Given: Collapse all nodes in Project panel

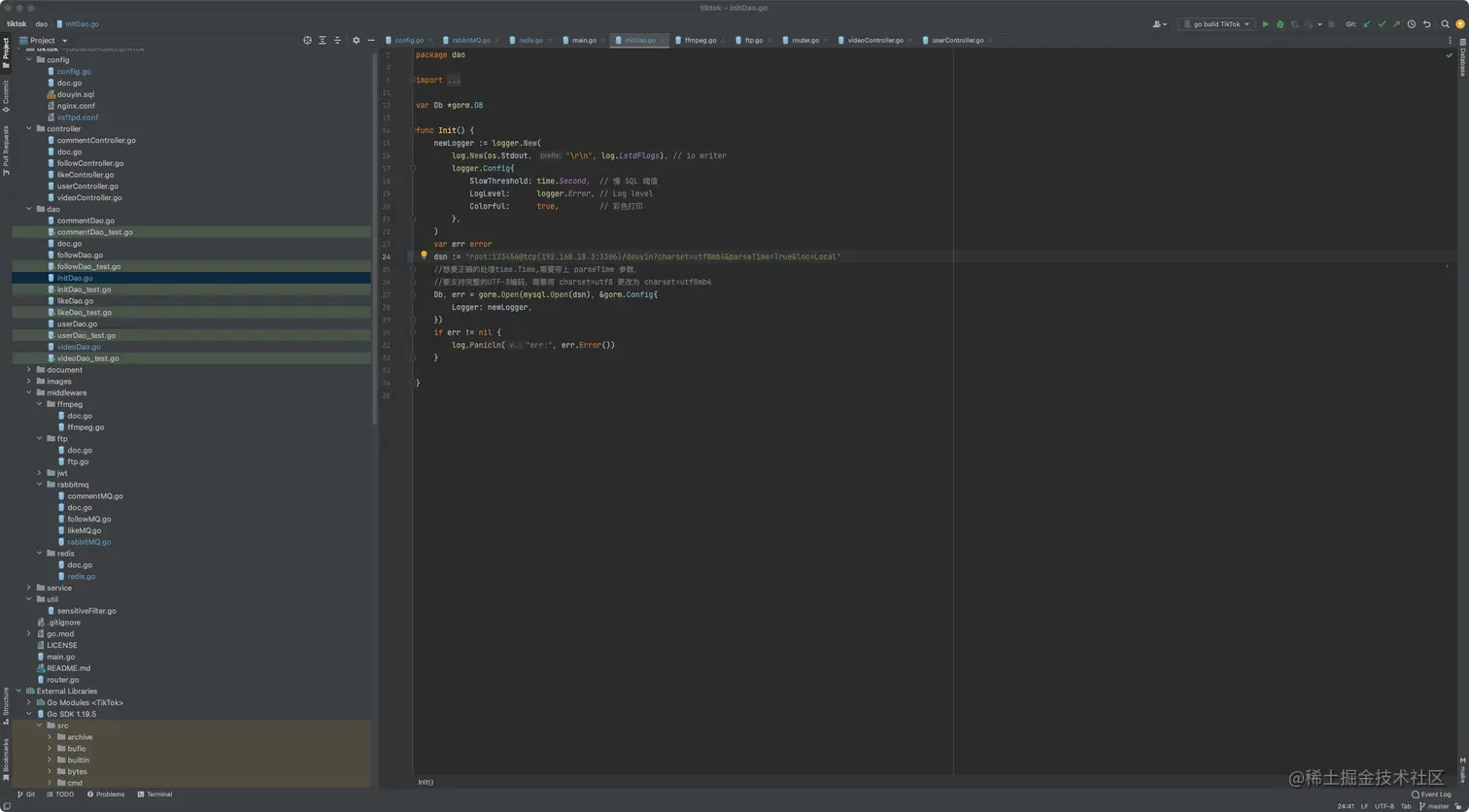Looking at the screenshot, I should coord(337,40).
